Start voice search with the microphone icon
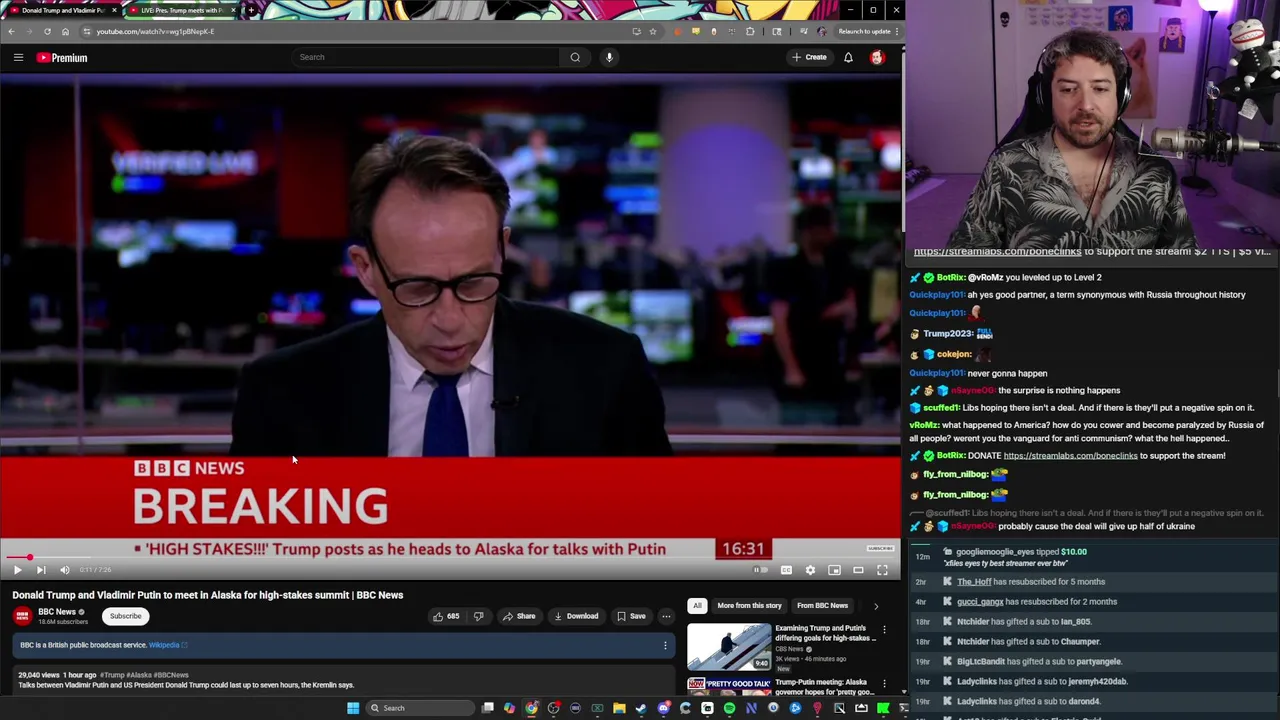 (609, 57)
